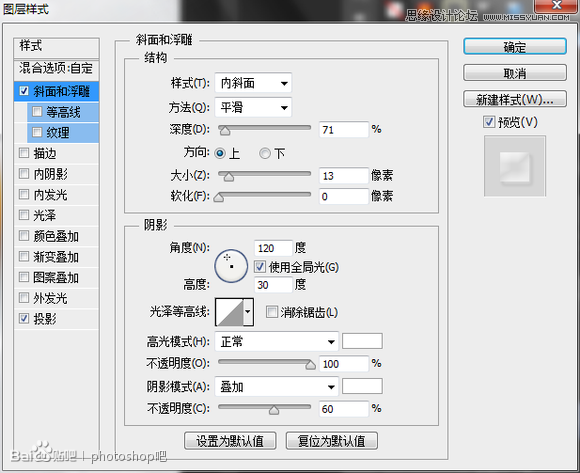Click the gloss contour thumbnail
The image size is (580, 473).
(x=229, y=312)
